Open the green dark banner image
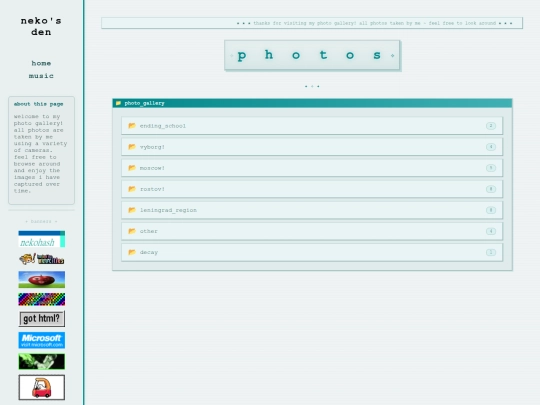 click(x=42, y=361)
